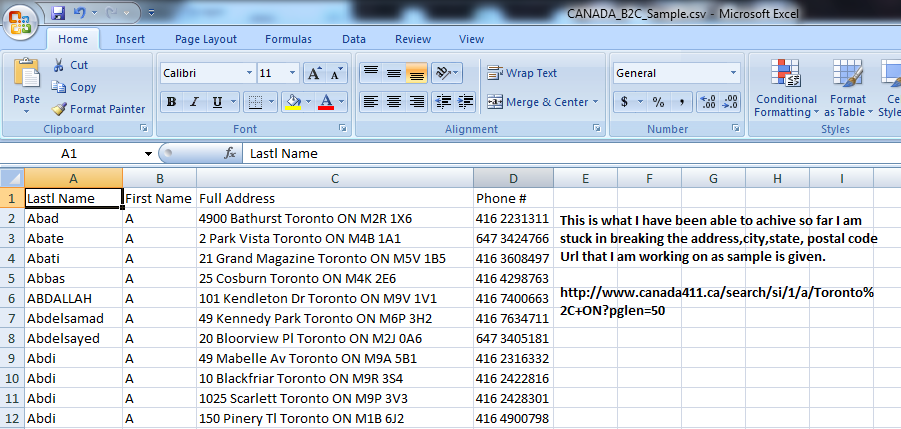Toggle Italic formatting

194,102
